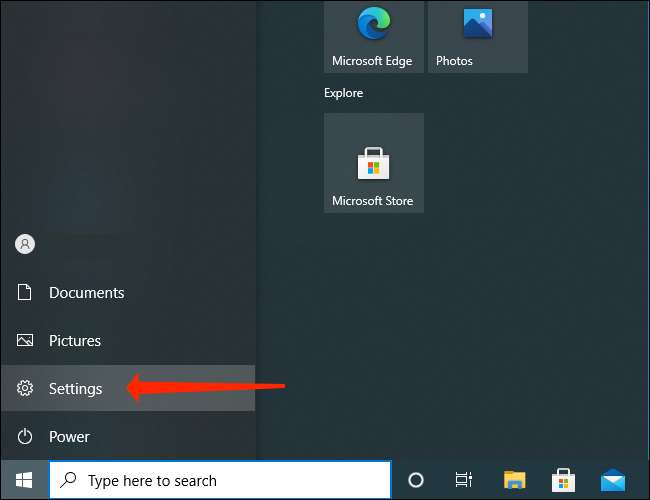Image resolution: width=650 pixels, height=500 pixels.
Task: Click the Pictures image icon
Action: [26, 341]
